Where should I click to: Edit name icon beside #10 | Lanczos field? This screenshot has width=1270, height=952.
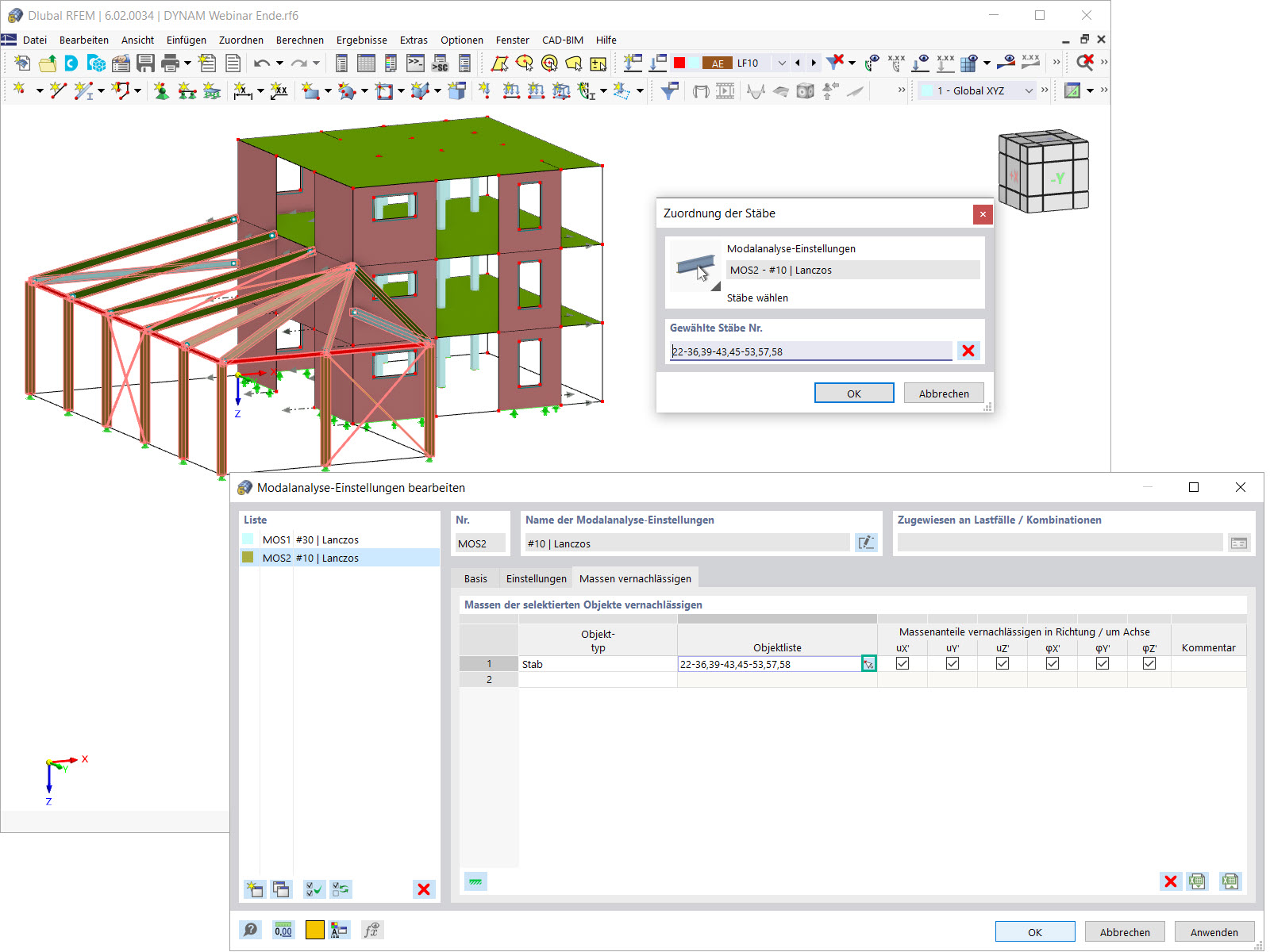(865, 543)
